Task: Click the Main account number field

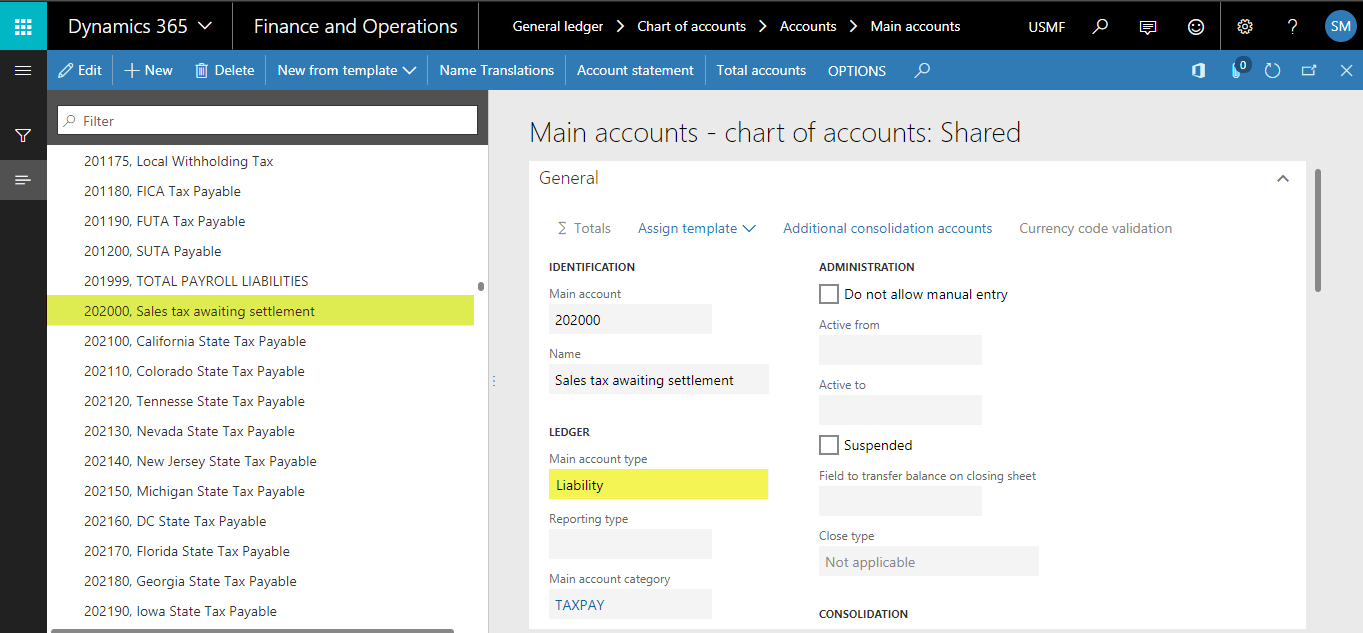Action: (630, 319)
